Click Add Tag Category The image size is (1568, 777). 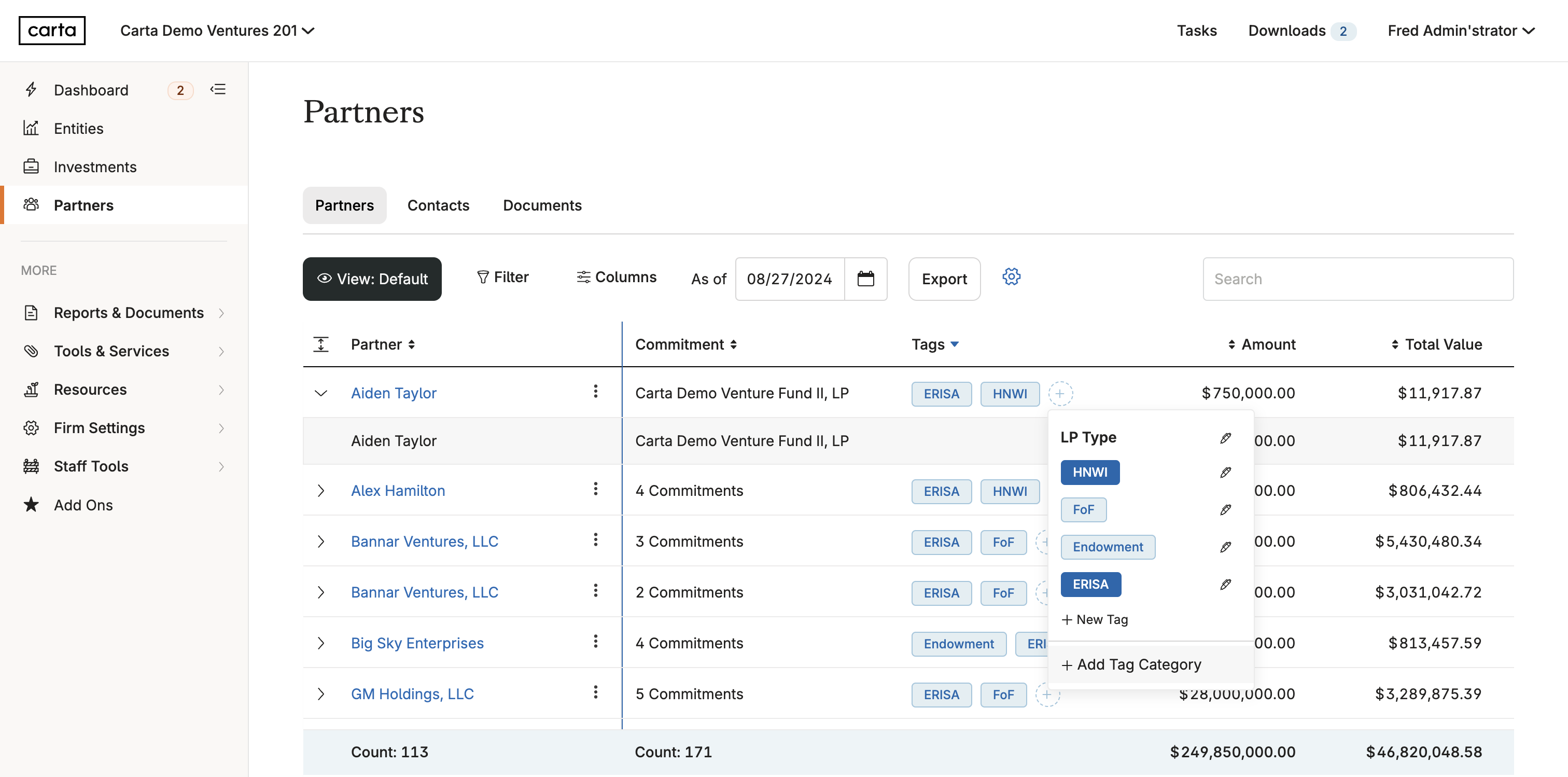(x=1131, y=665)
